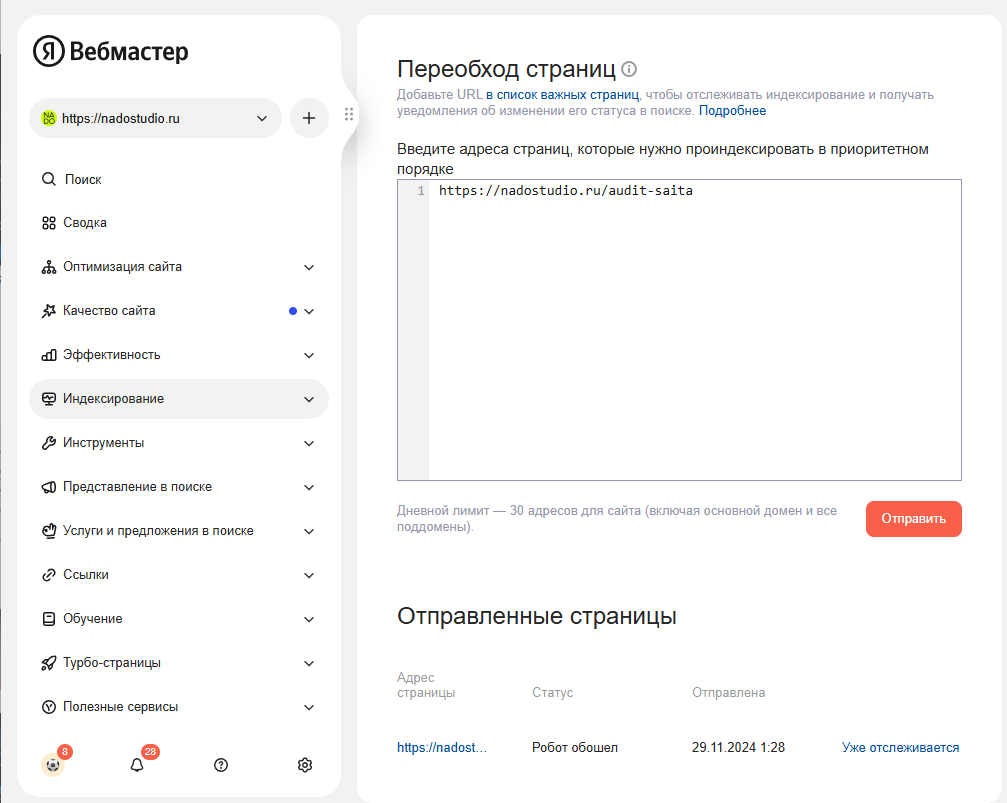Click the Представление в поиске megaphone icon

49,487
